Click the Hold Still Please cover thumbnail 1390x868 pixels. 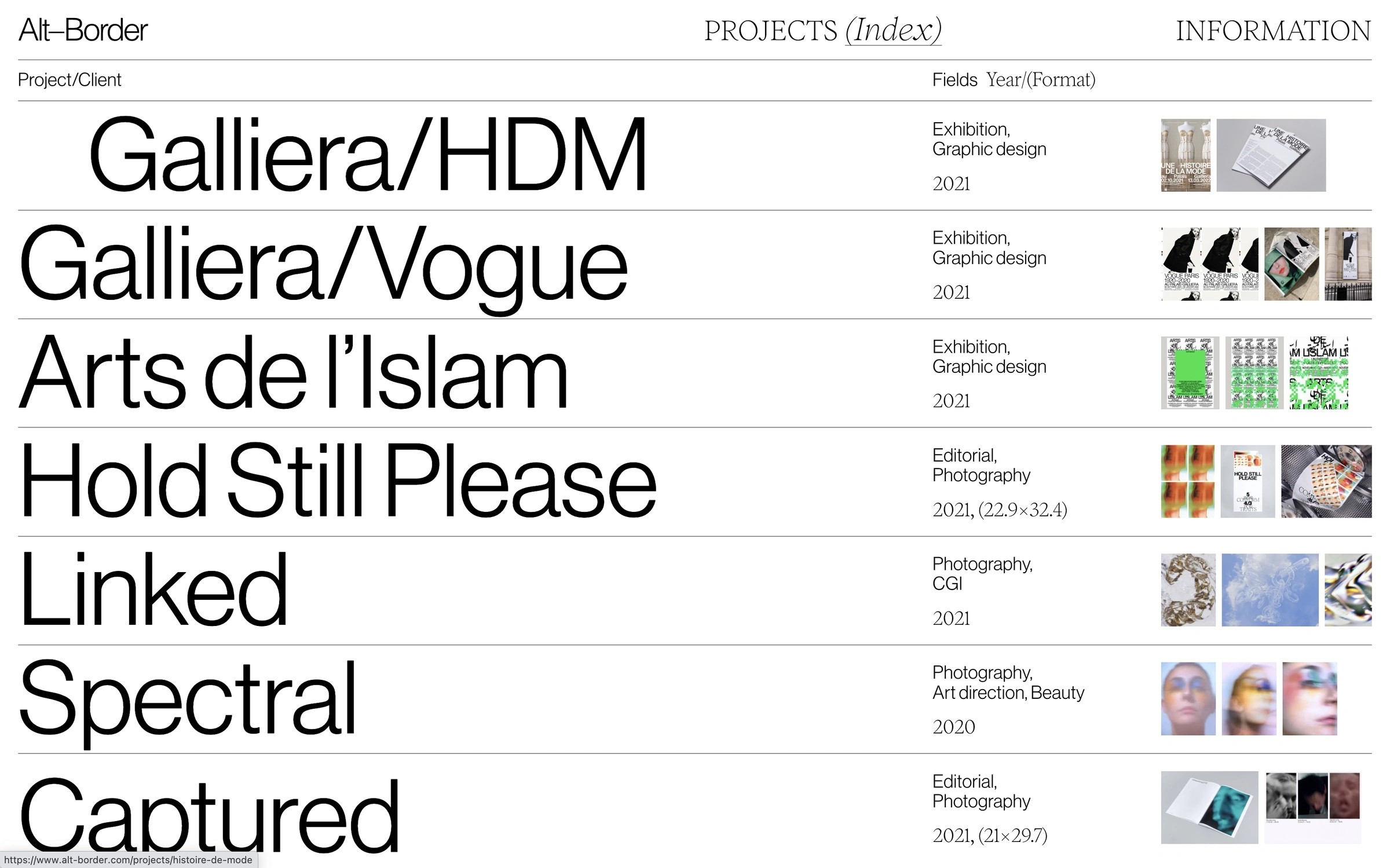[1248, 481]
